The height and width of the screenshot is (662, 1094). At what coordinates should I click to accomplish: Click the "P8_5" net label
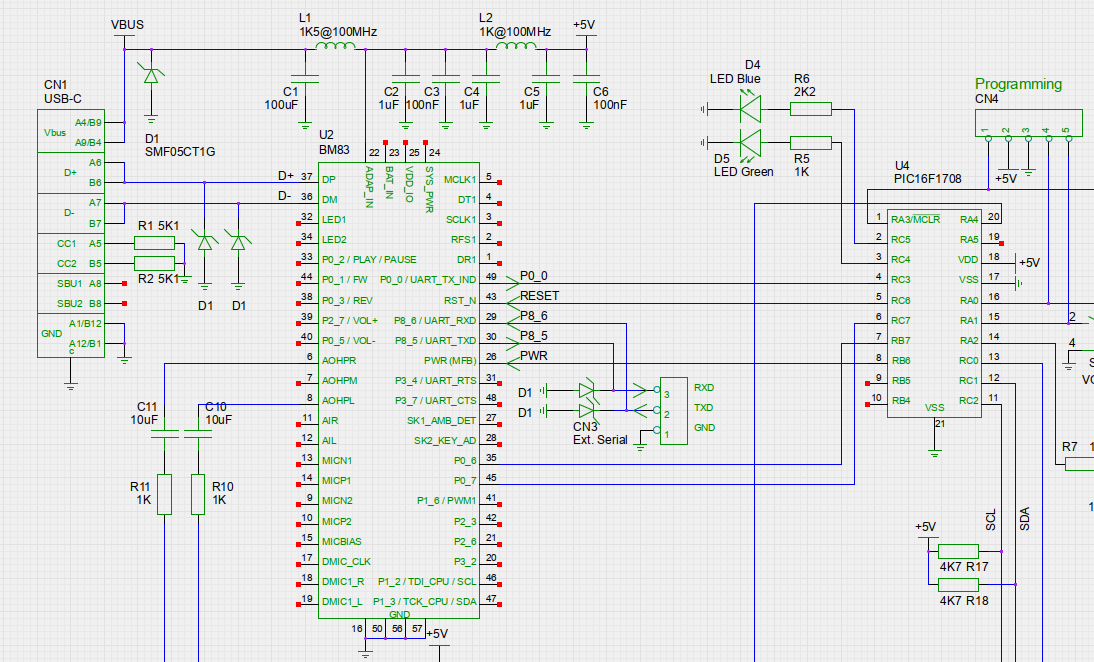click(534, 336)
